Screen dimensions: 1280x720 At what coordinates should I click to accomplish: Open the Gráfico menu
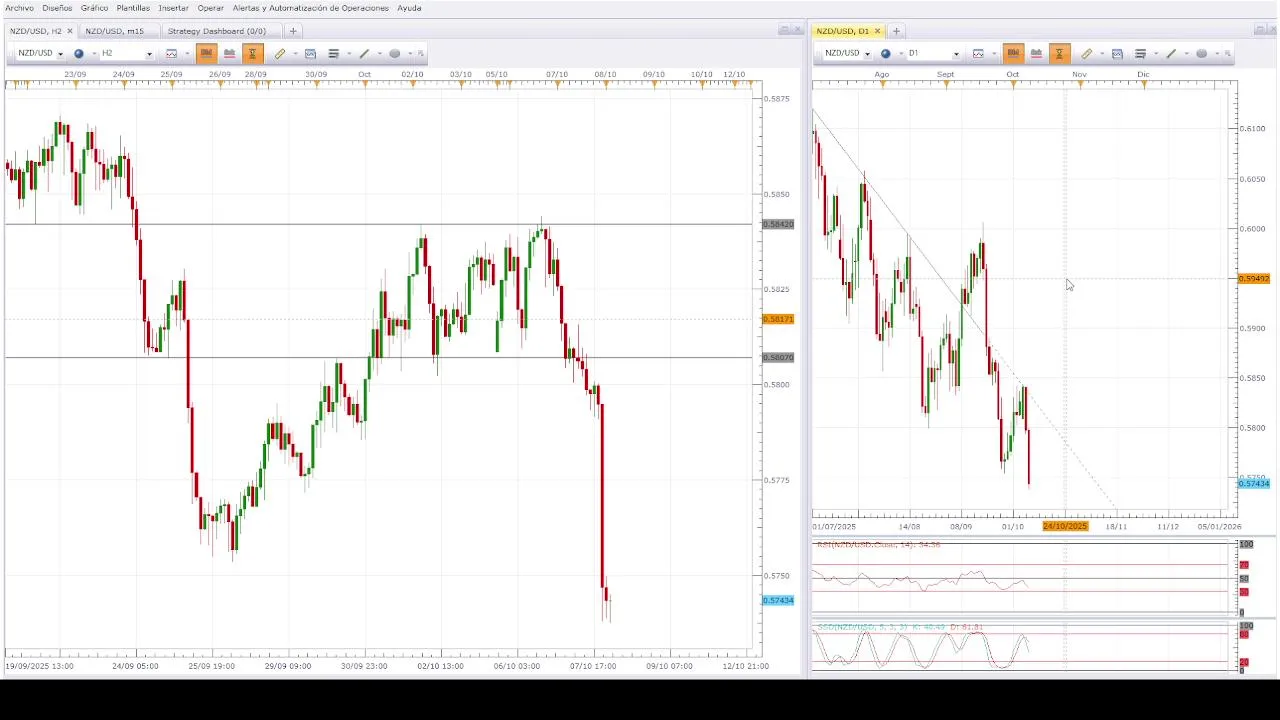[94, 8]
